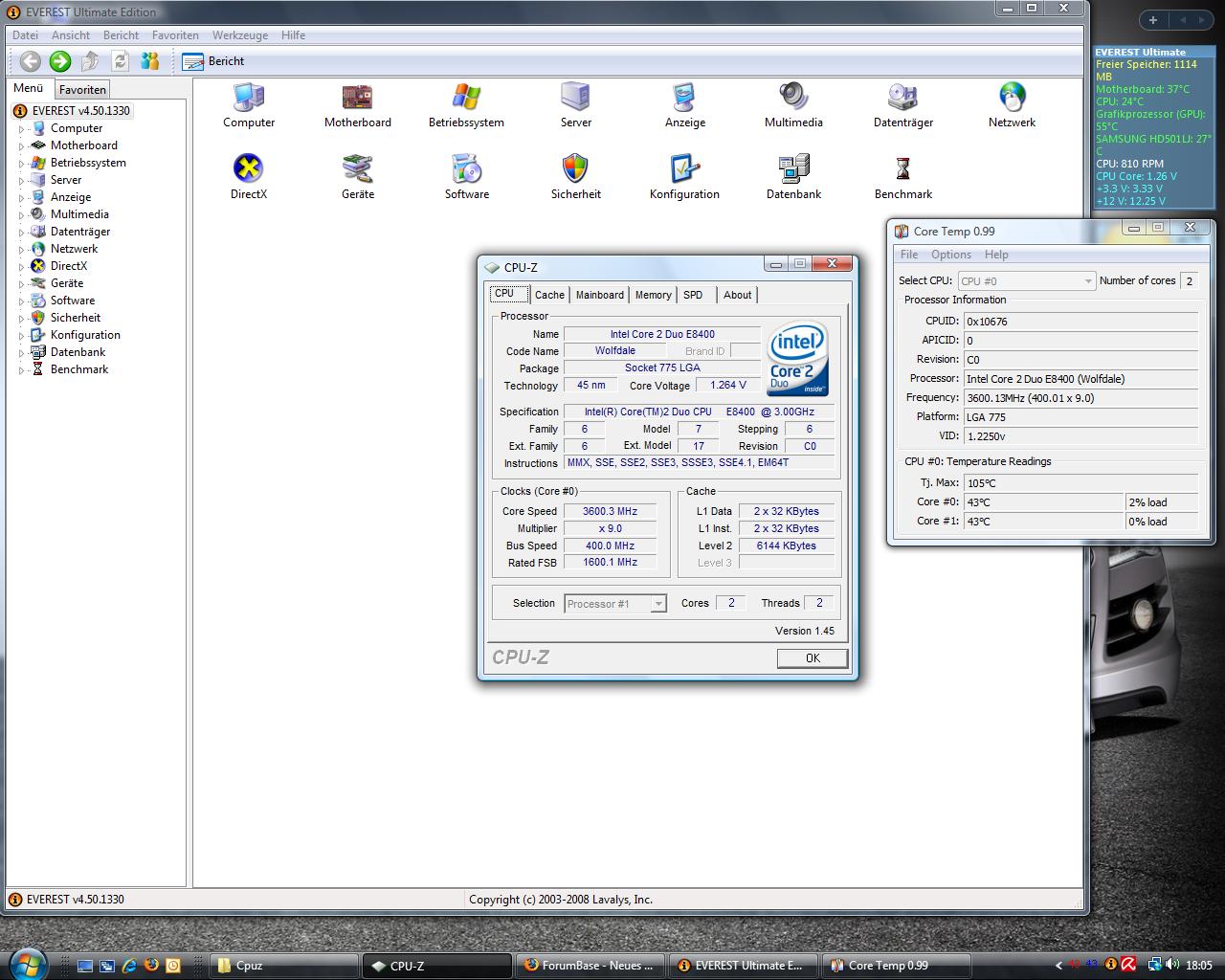Open the Geräte category icon
This screenshot has height=980, width=1225.
click(x=357, y=168)
